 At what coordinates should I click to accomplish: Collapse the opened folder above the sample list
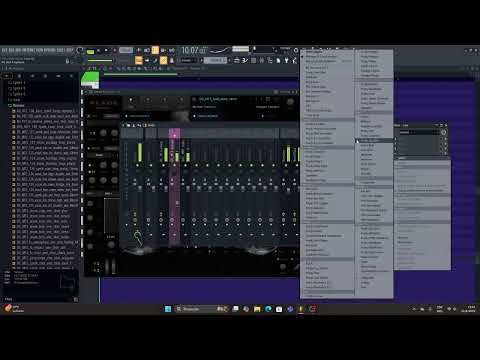(17, 105)
